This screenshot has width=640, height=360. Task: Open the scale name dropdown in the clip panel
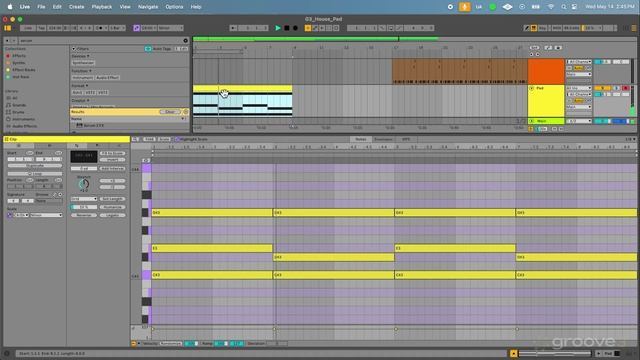46,215
